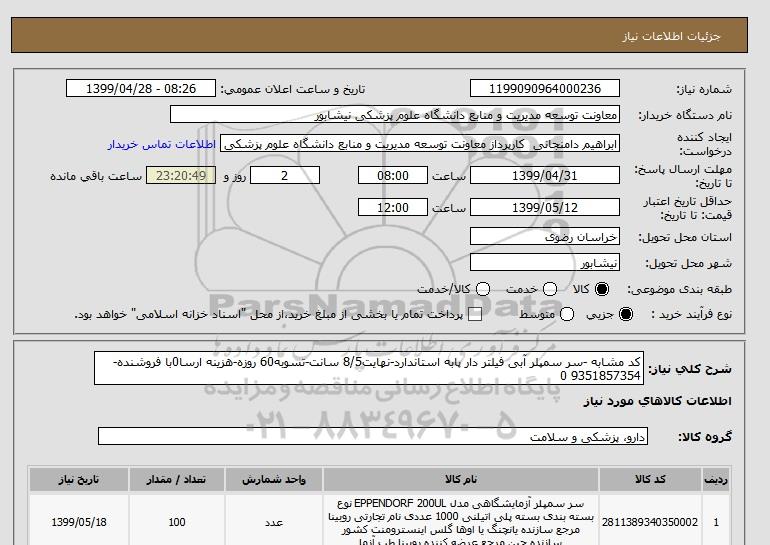This screenshot has height=545, width=770.
Task: Click the delivery city field نیشابور
Action: 545,263
